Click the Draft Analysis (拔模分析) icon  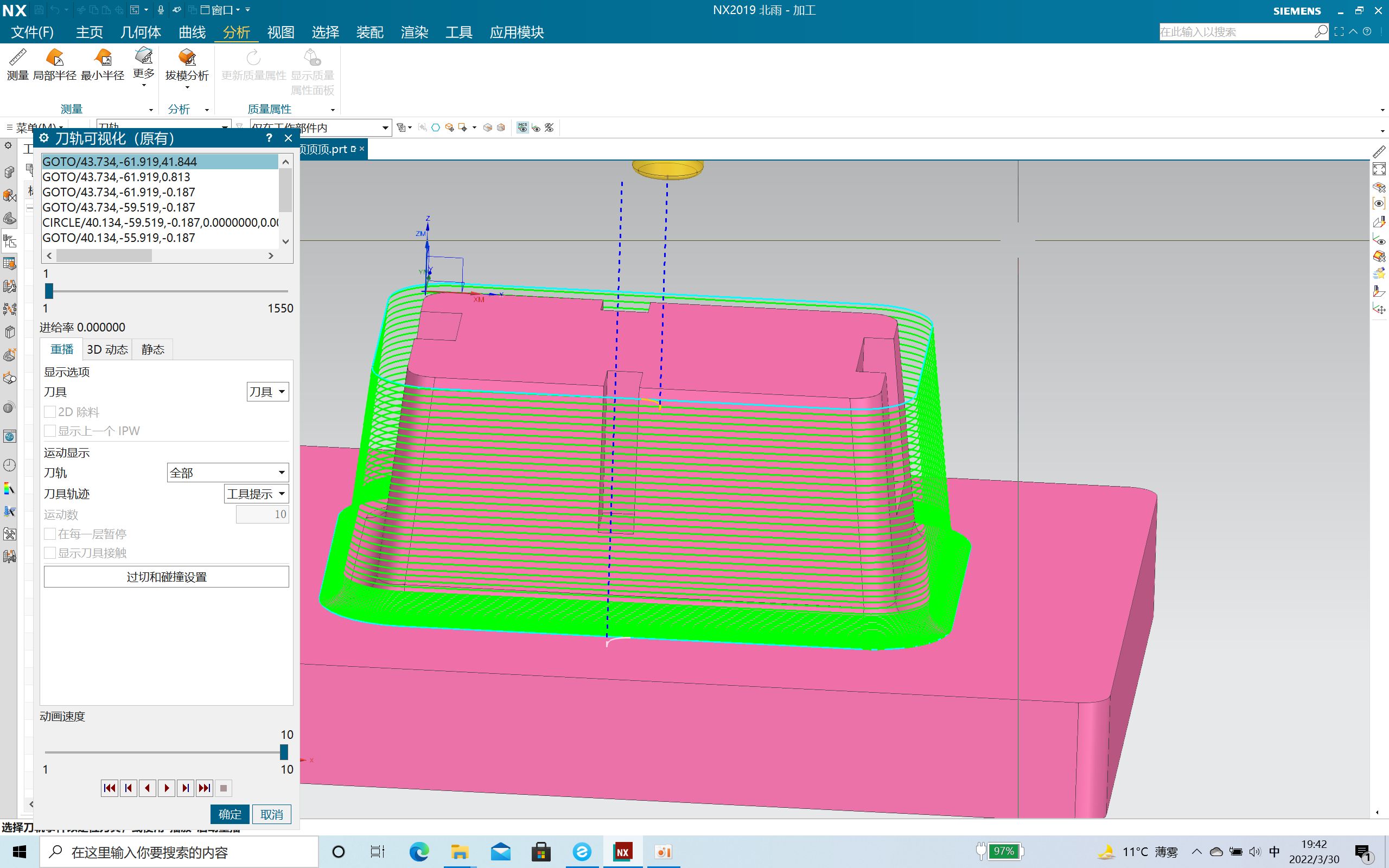pyautogui.click(x=187, y=58)
